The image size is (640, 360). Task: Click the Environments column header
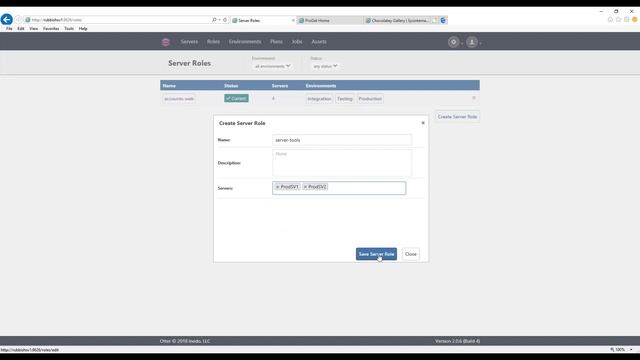(x=321, y=86)
